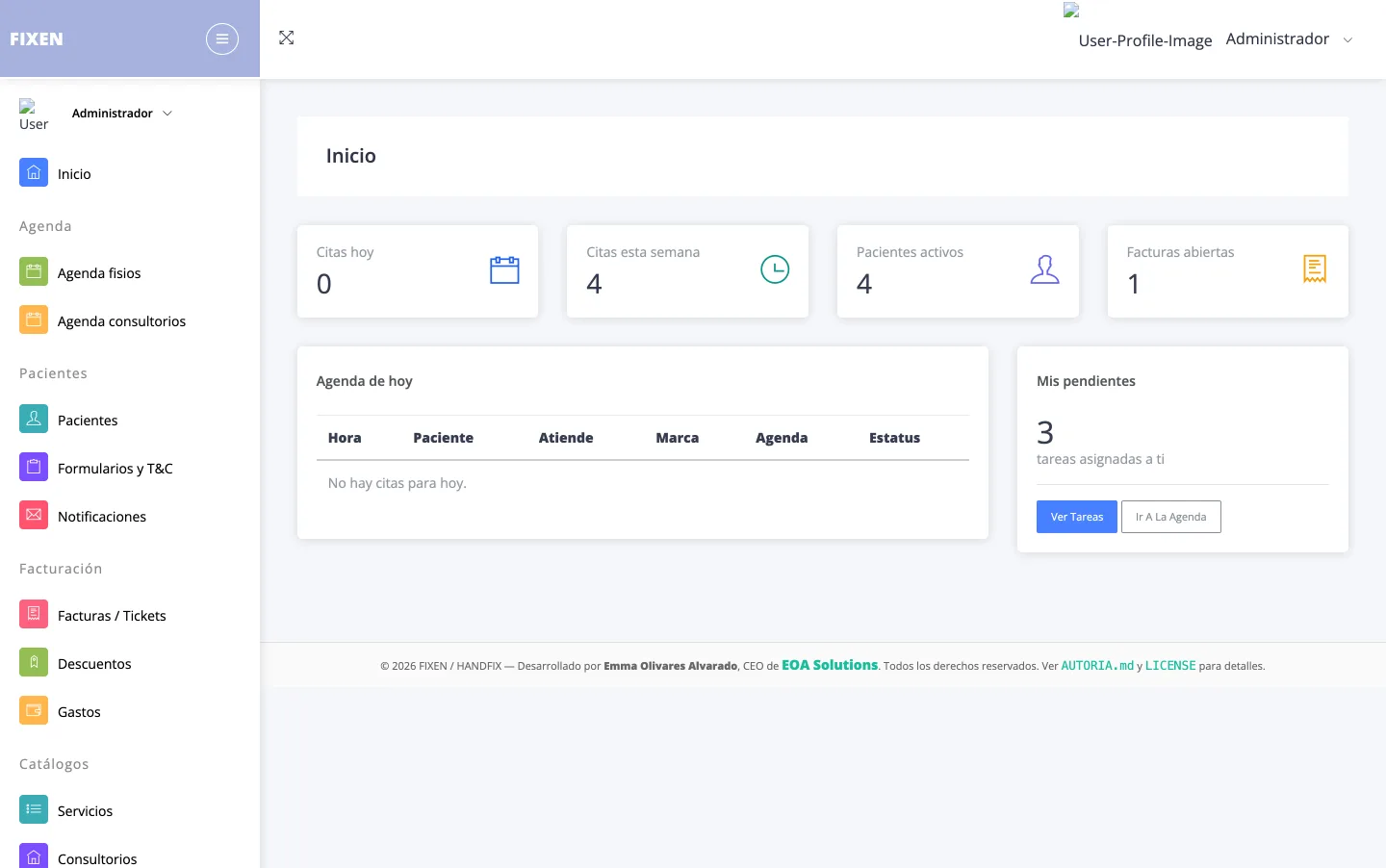Click the Agenda column header in table

(782, 438)
